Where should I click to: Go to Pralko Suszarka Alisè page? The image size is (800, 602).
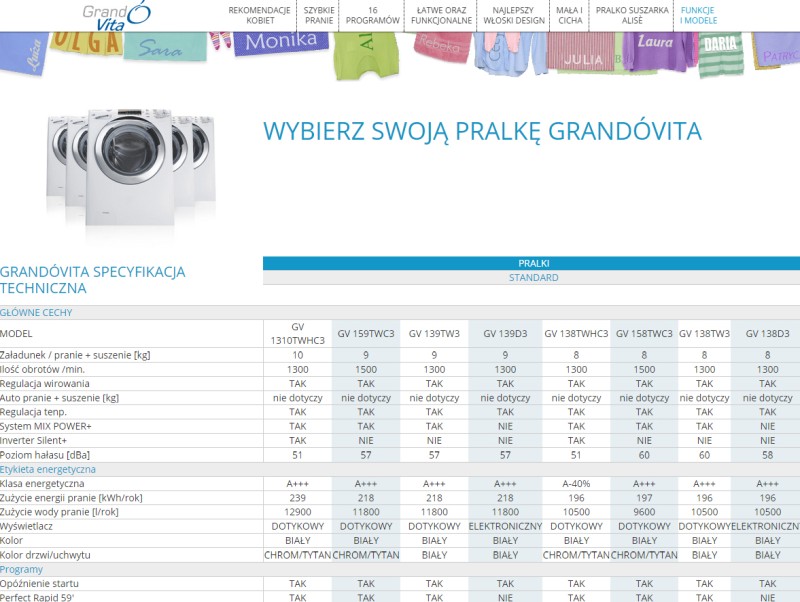click(x=632, y=15)
